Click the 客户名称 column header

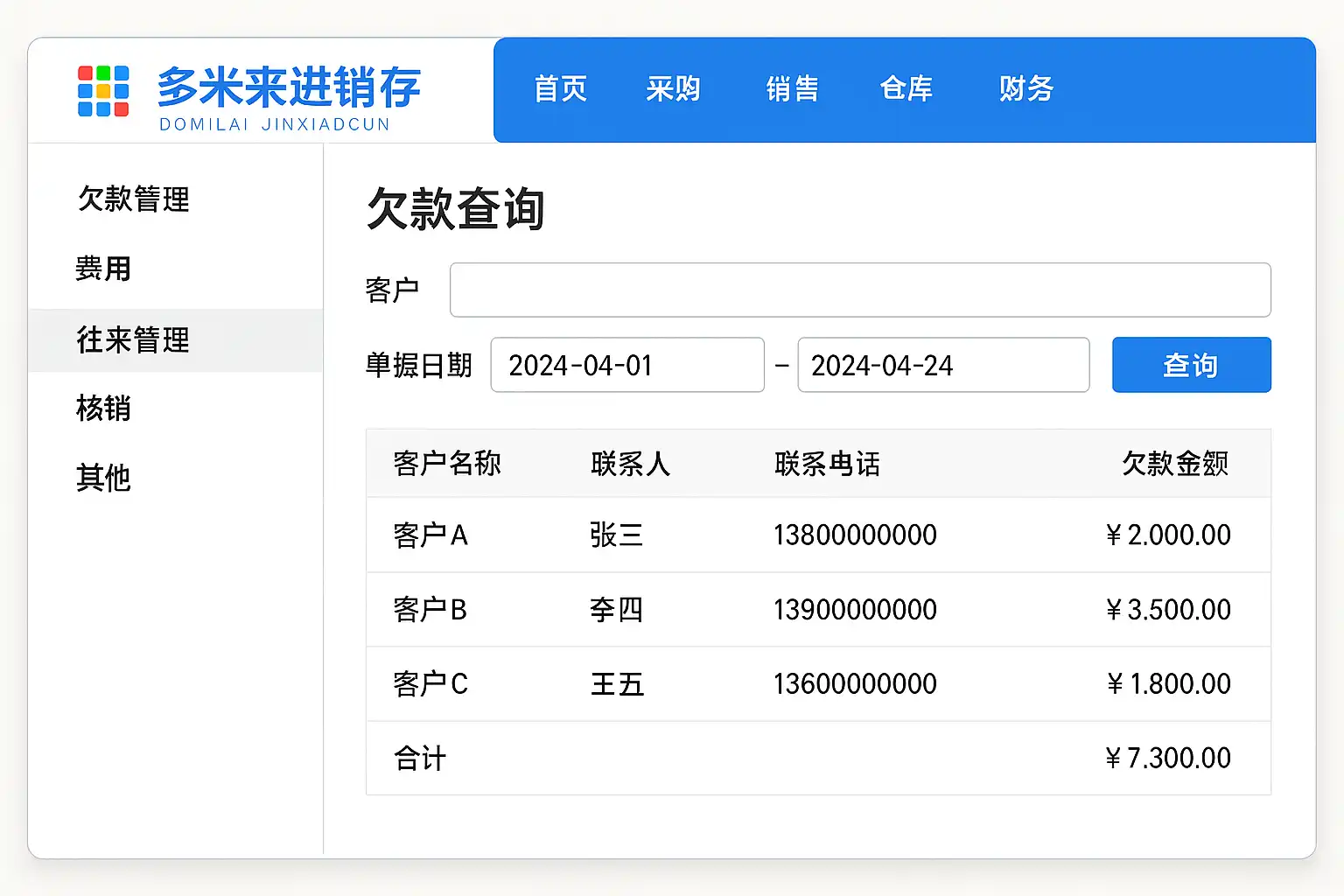tap(446, 464)
